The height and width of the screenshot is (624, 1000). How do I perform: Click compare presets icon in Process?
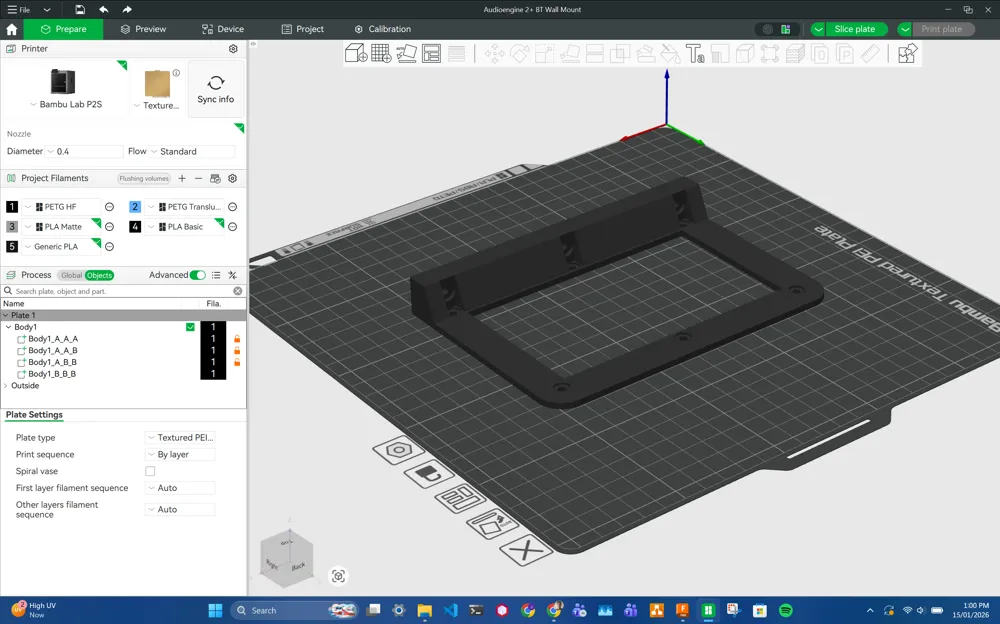pyautogui.click(x=233, y=275)
